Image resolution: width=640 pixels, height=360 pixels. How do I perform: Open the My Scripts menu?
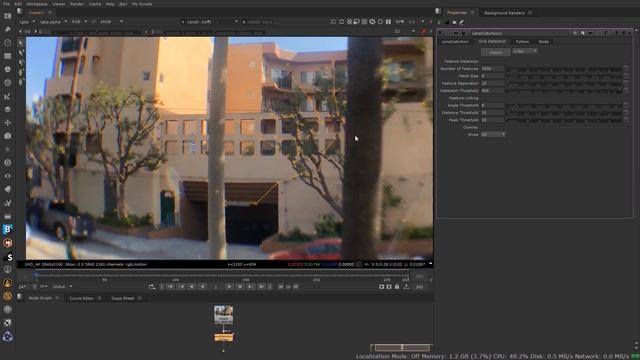142,4
